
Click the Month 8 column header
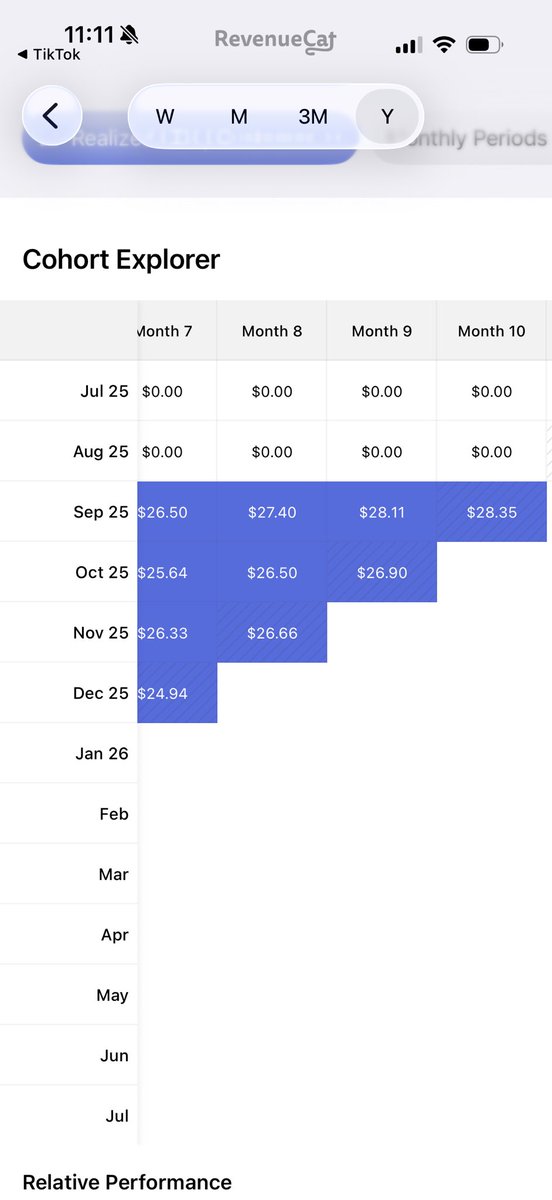(272, 331)
